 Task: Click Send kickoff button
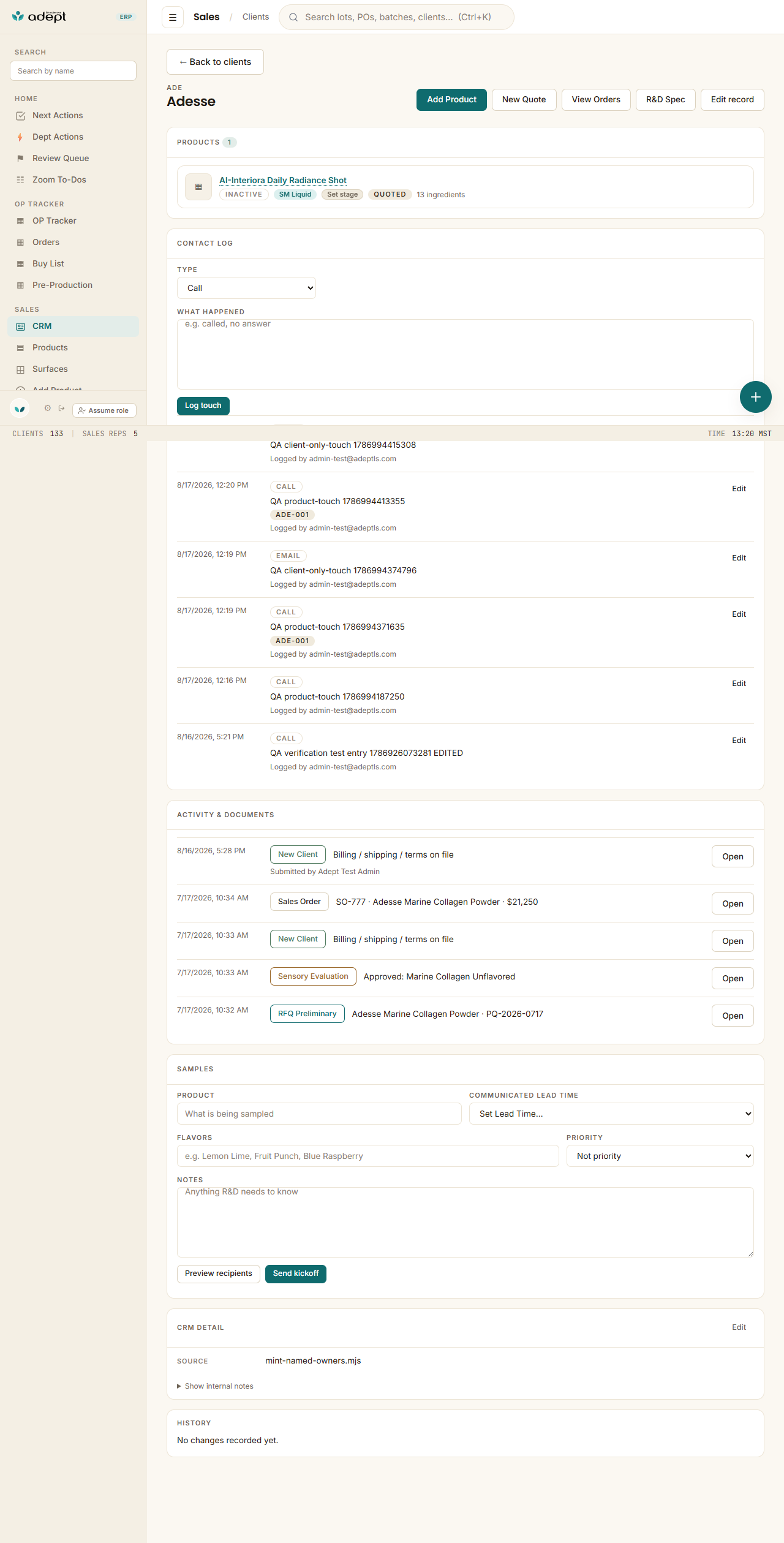[296, 1273]
